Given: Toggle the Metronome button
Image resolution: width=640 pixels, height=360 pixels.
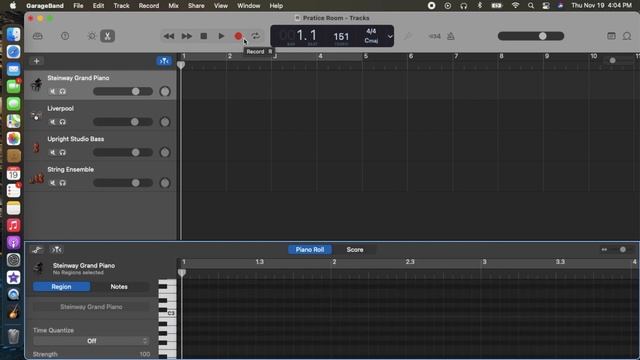Looking at the screenshot, I should [451, 36].
